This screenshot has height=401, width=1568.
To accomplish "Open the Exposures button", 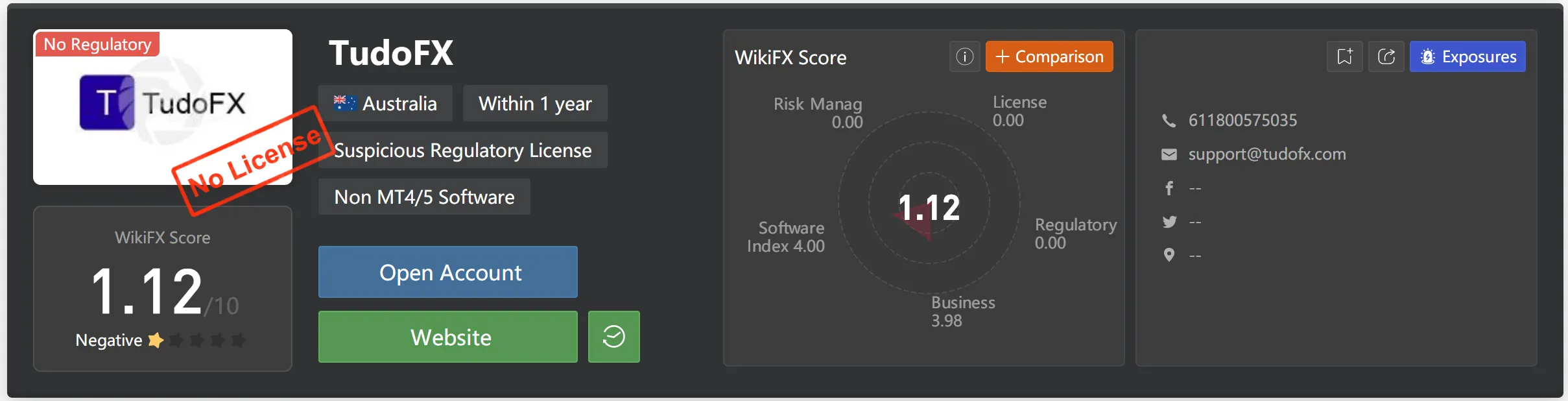I will [1467, 56].
